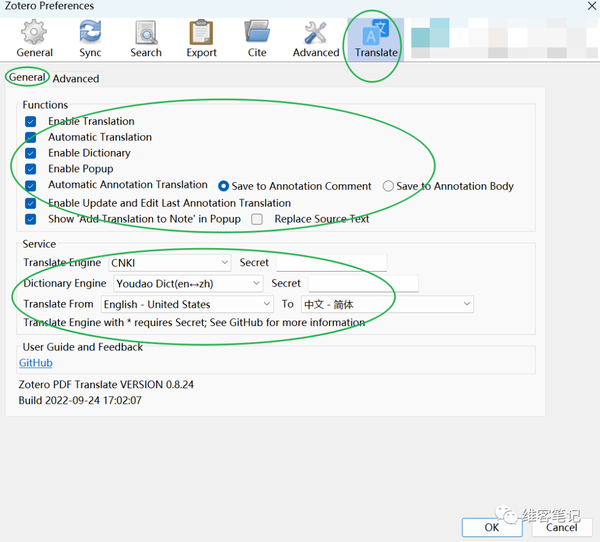The image size is (600, 542).
Task: Toggle Show 'Add Translation to Note' checkbox
Action: (31, 219)
